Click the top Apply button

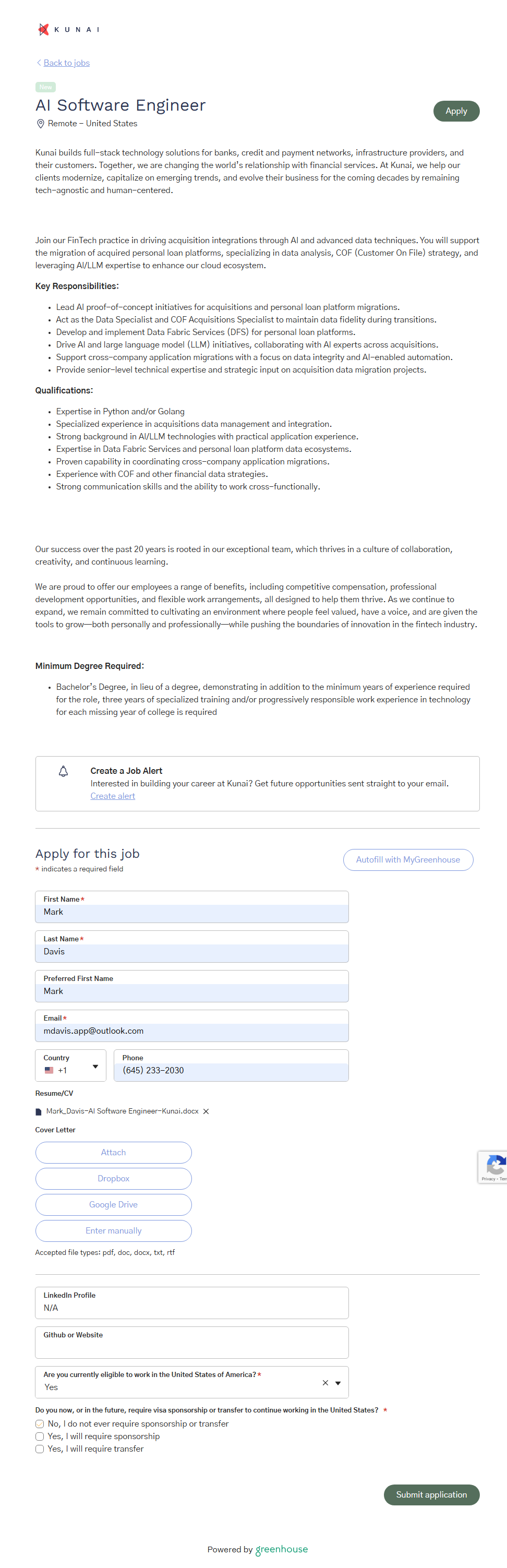tap(456, 111)
